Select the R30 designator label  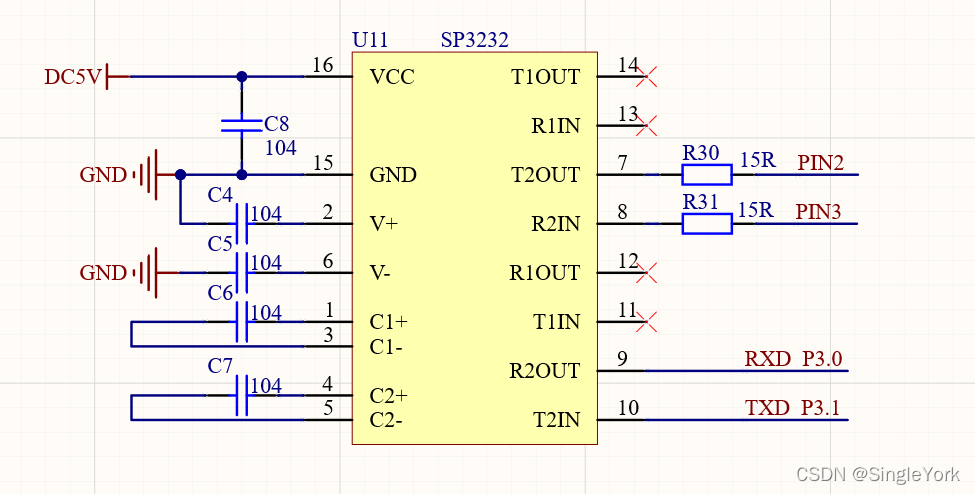[x=701, y=153]
